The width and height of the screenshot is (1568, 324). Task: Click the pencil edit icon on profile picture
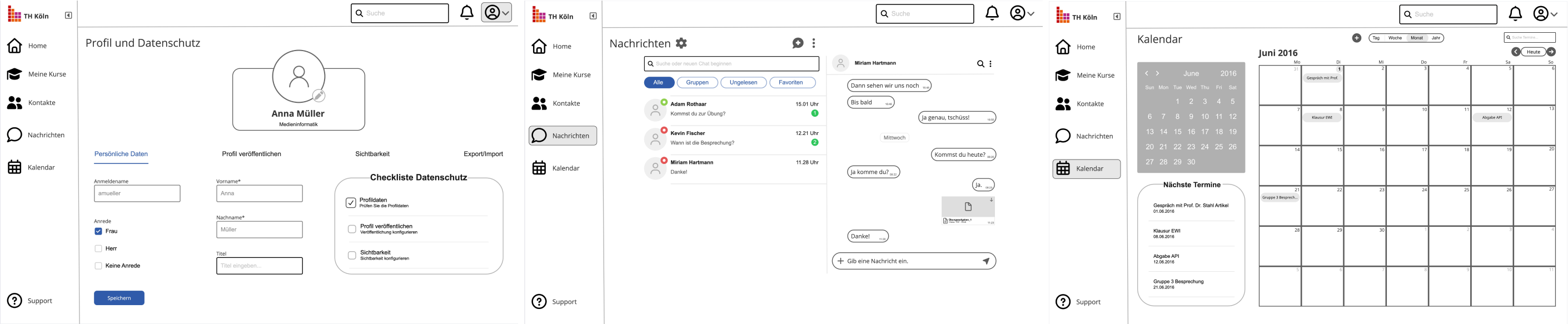click(x=319, y=96)
